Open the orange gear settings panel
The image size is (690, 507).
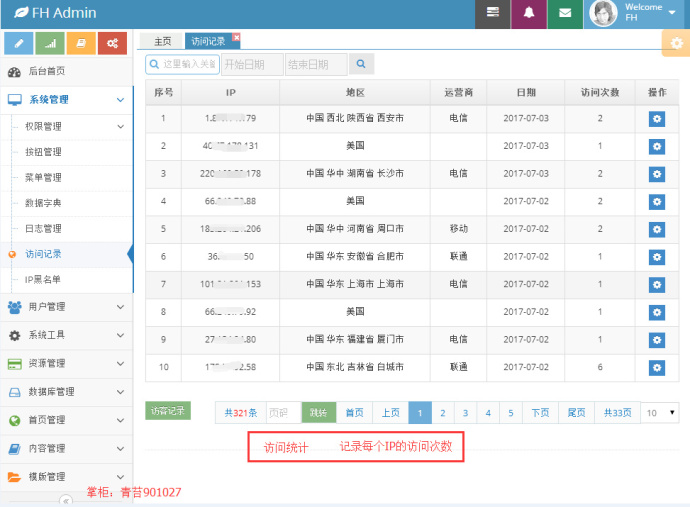pos(676,43)
